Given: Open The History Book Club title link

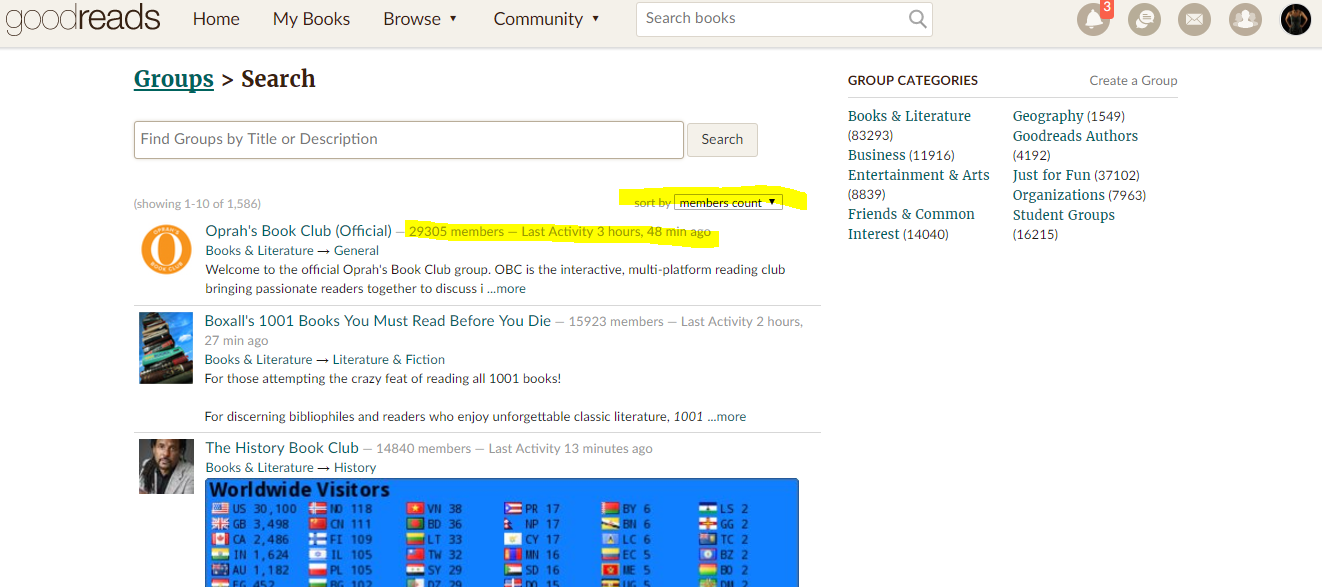Looking at the screenshot, I should [x=281, y=448].
